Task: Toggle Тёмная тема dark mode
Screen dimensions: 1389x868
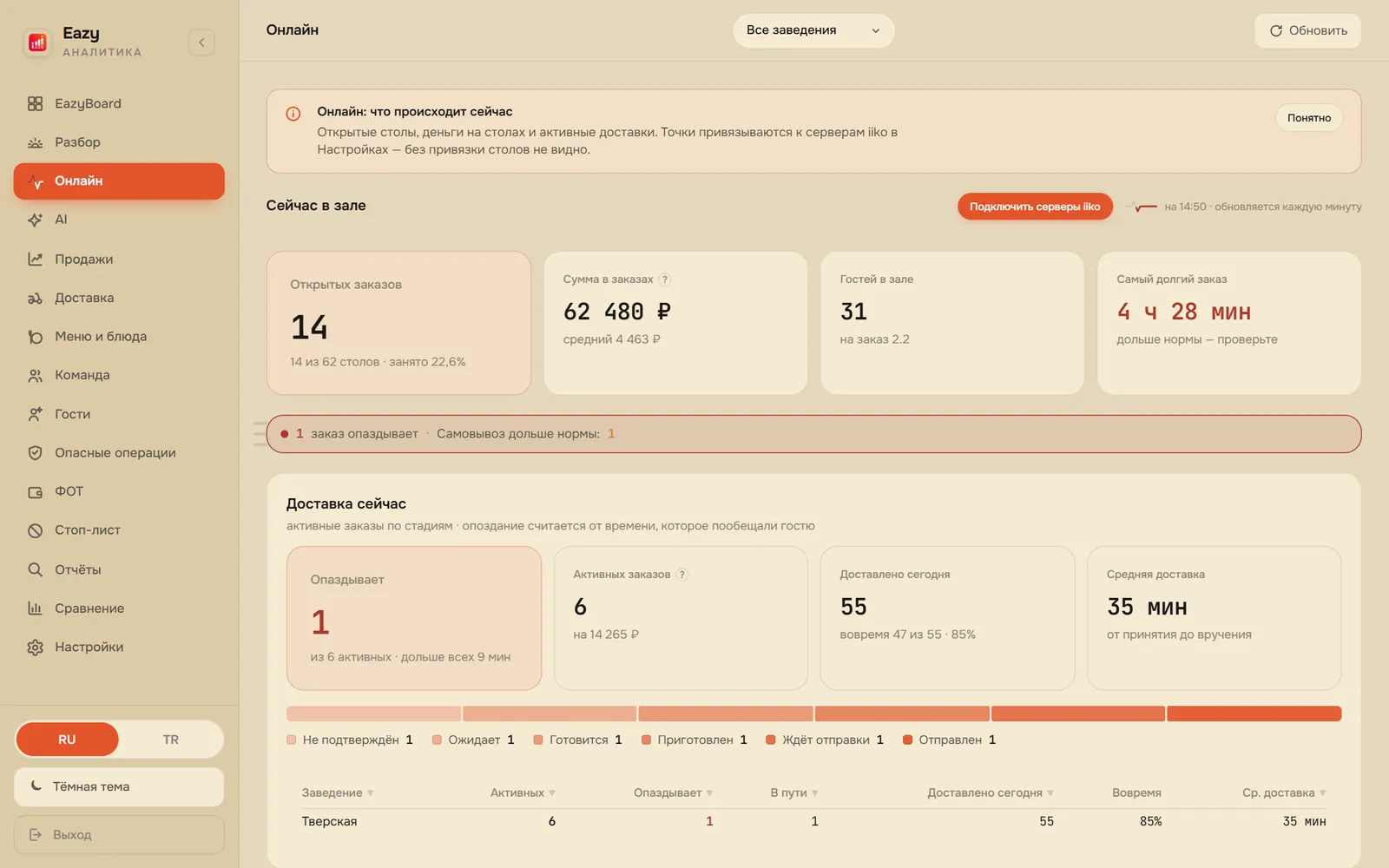Action: coord(119,786)
